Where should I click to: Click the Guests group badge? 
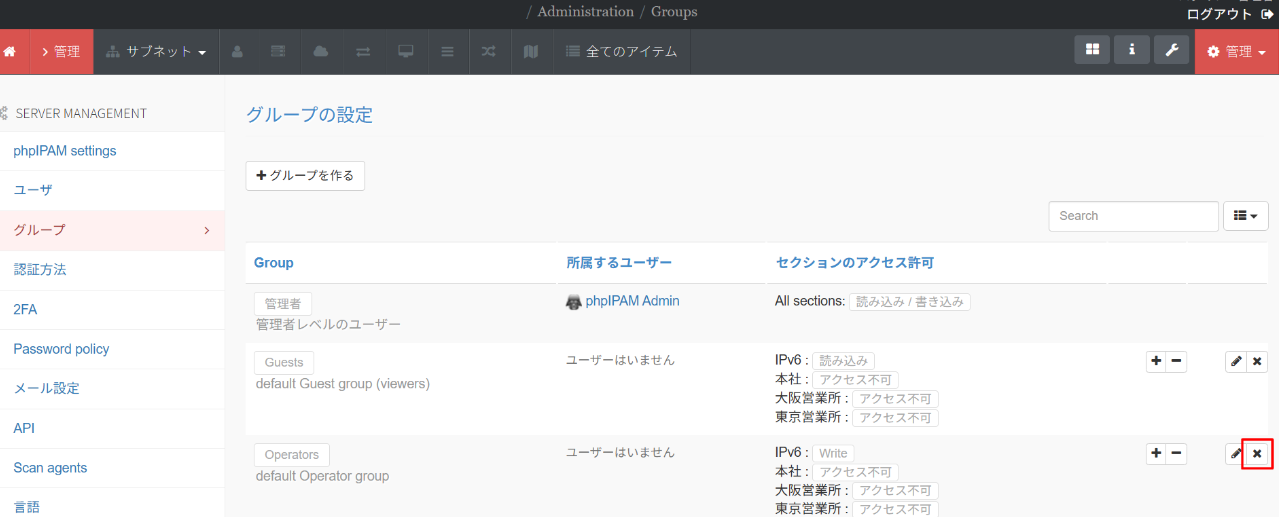click(284, 362)
